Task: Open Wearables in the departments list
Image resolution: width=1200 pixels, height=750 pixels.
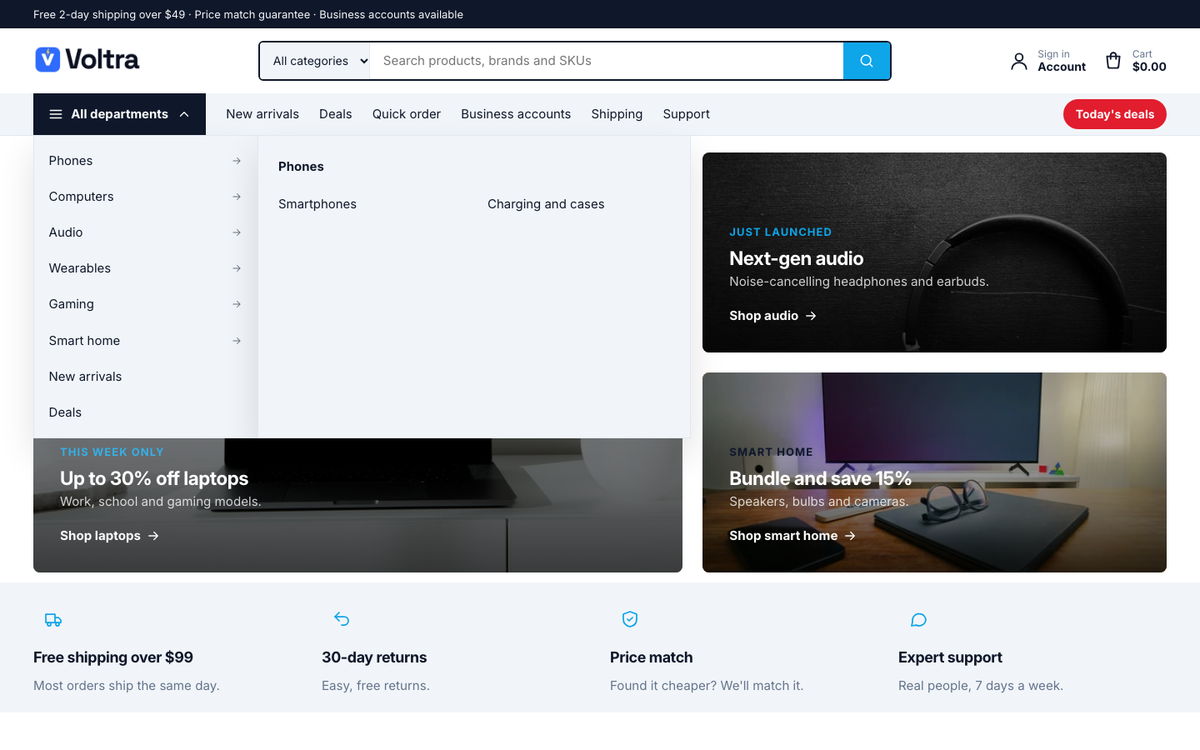Action: (x=146, y=269)
